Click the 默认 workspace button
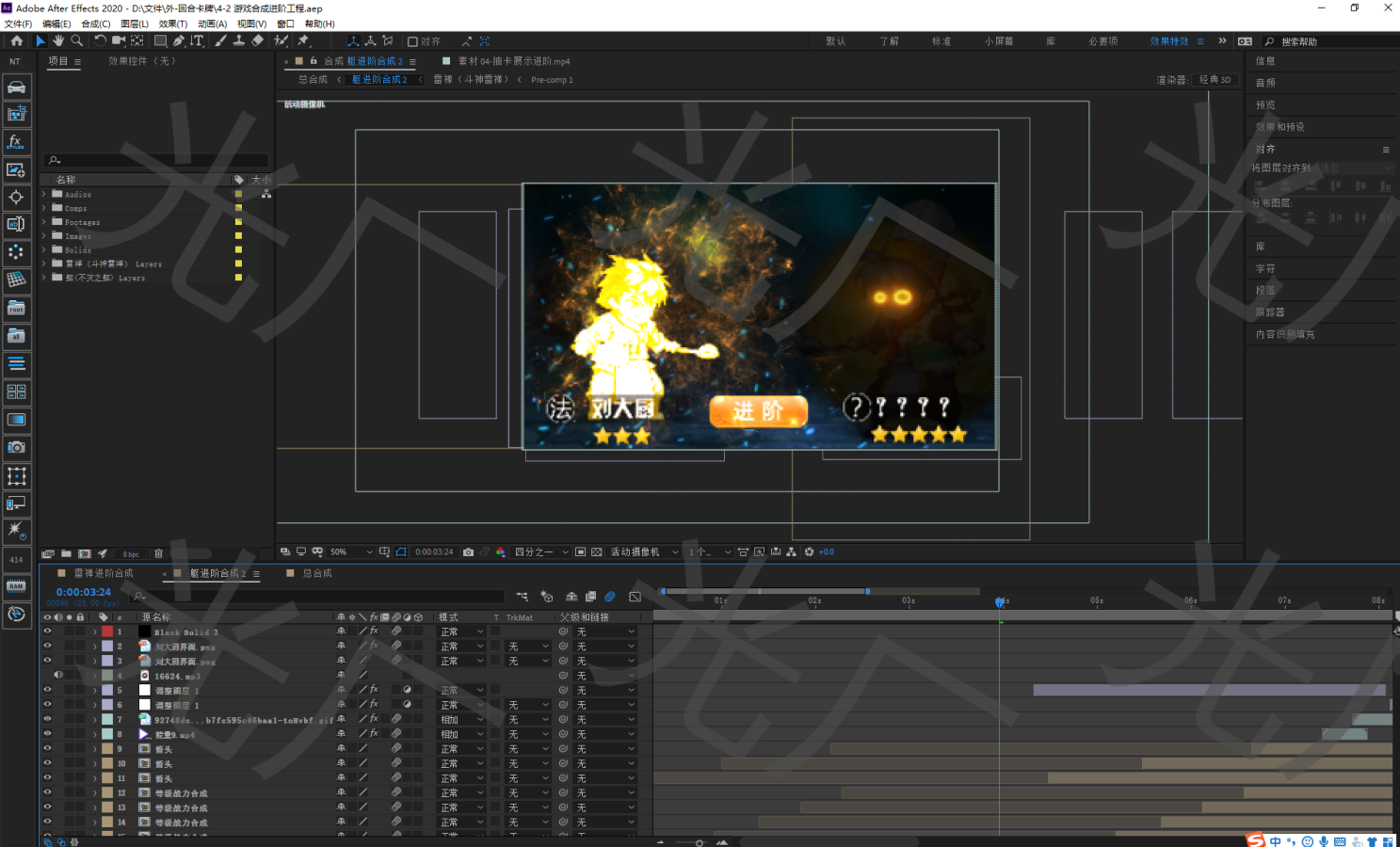Screen dimensions: 1400x847 coord(835,41)
